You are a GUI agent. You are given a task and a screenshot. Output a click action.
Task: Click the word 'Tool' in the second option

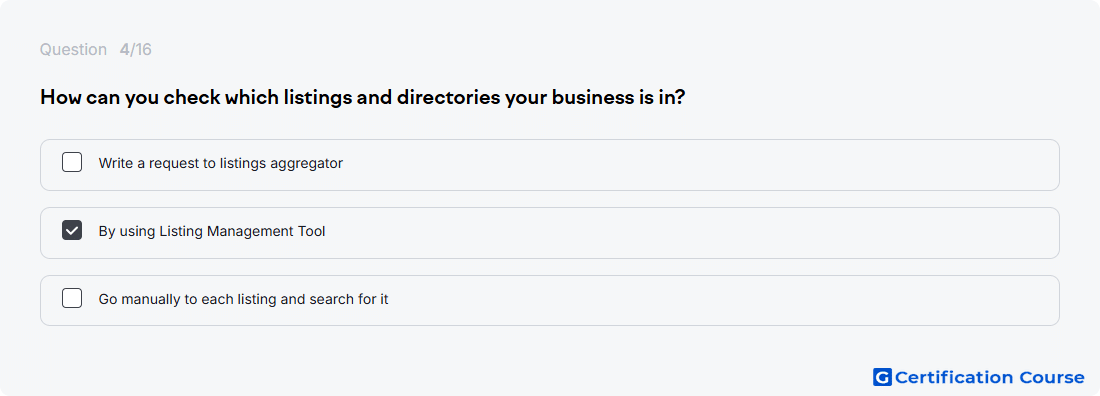point(312,231)
